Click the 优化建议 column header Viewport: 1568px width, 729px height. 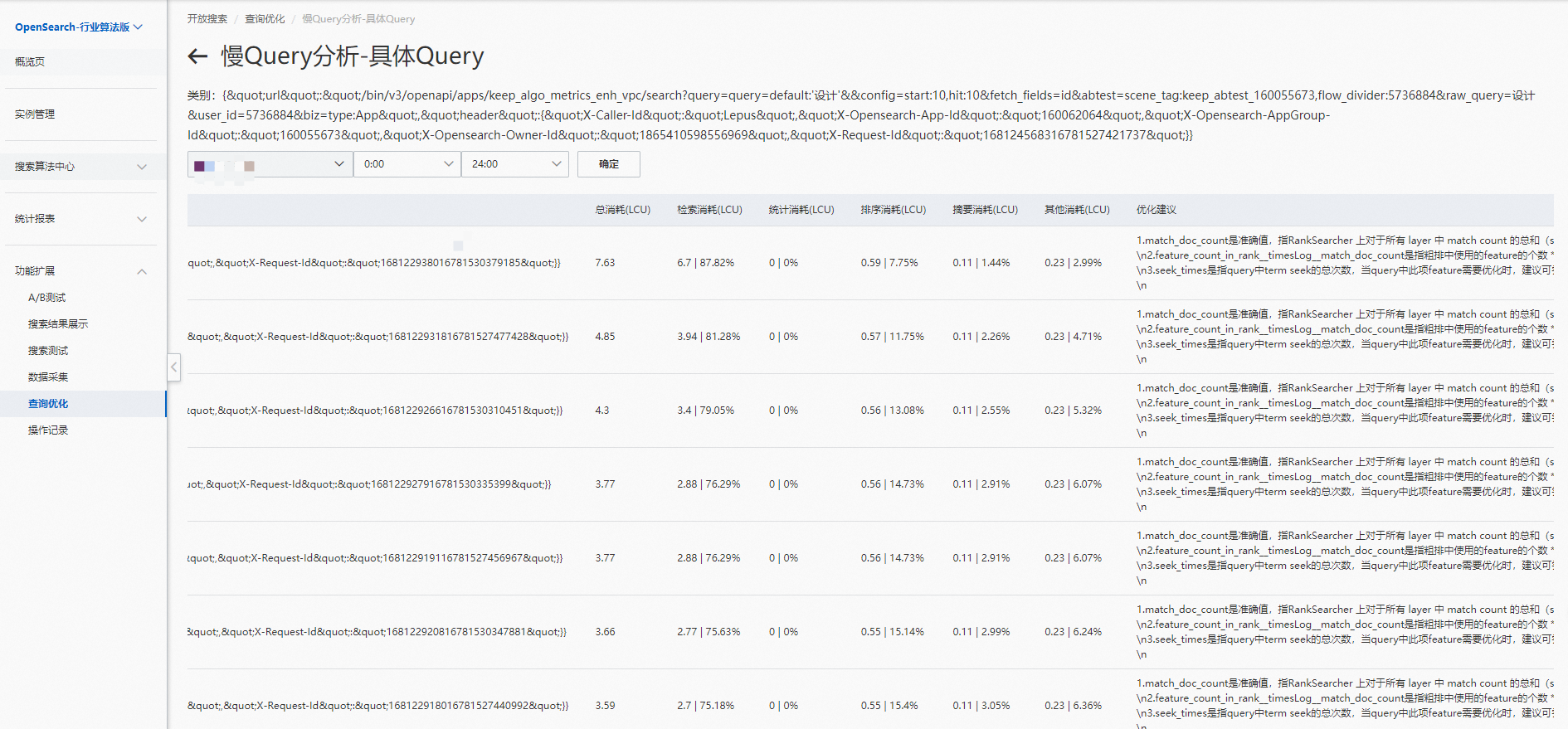click(x=1157, y=210)
